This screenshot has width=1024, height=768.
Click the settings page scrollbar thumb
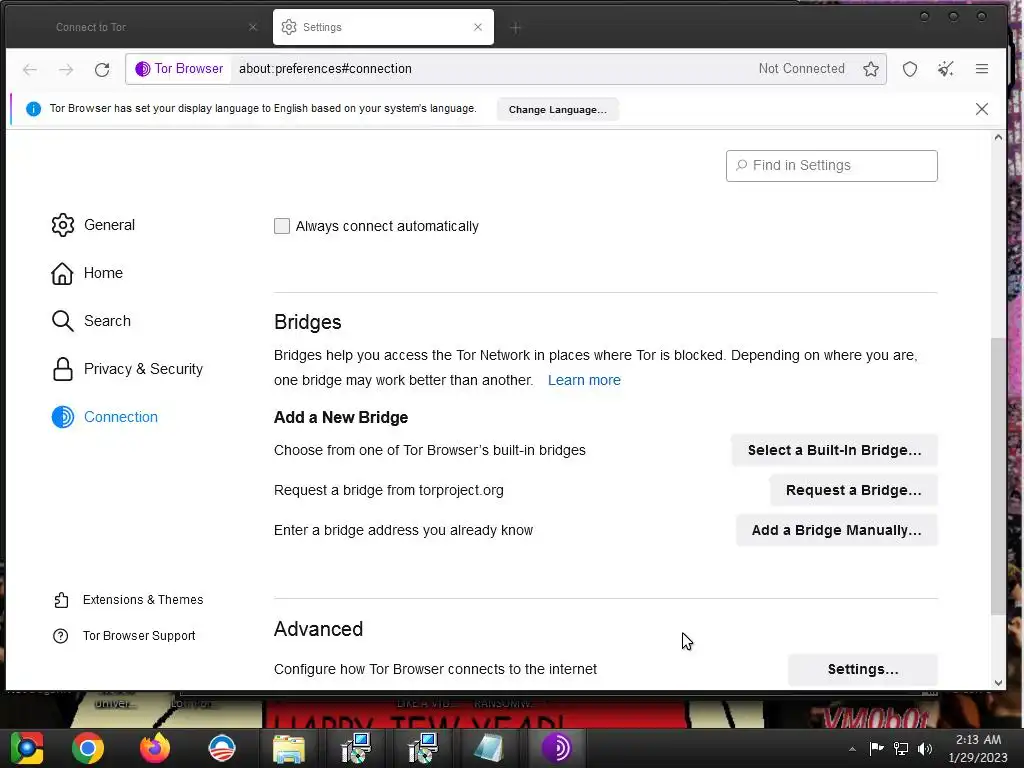click(997, 475)
